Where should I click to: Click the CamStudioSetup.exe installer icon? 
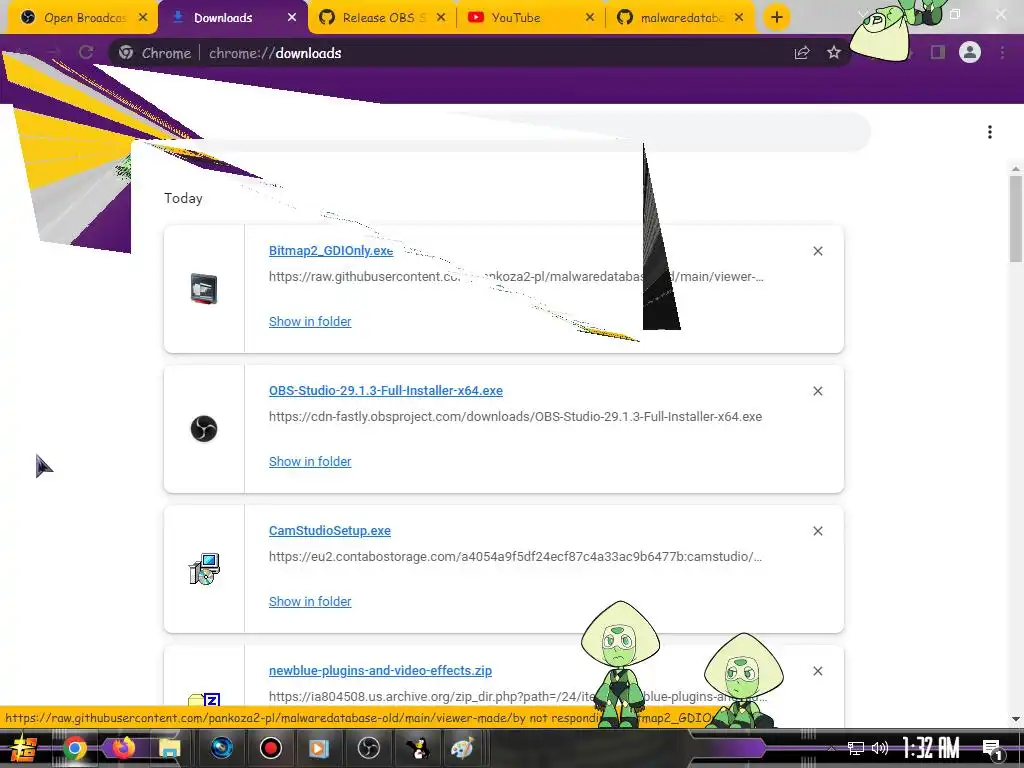[x=204, y=569]
